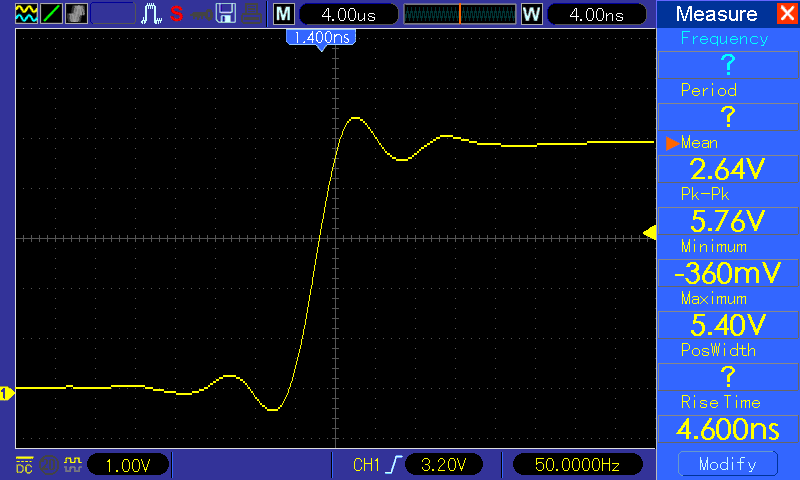
Task: Select the PosWidth measurement slot
Action: tap(728, 377)
